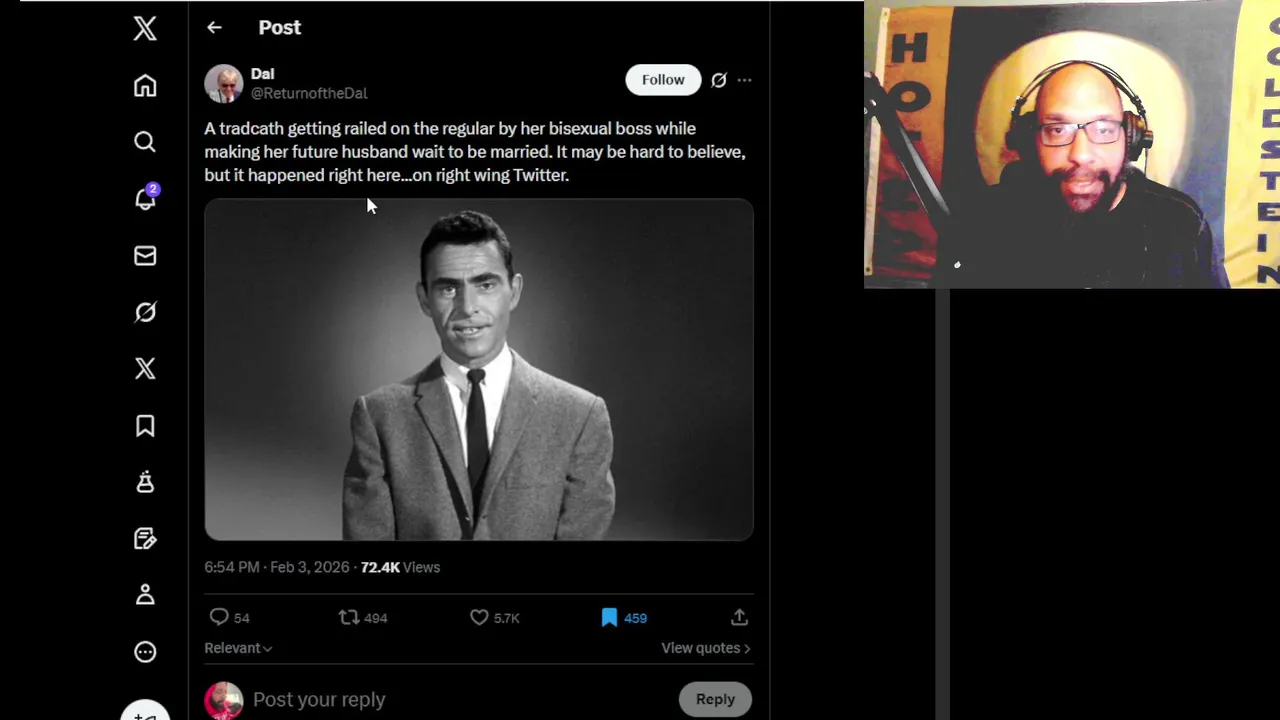The image size is (1280, 720).
Task: Open the Profile person icon
Action: [x=145, y=595]
